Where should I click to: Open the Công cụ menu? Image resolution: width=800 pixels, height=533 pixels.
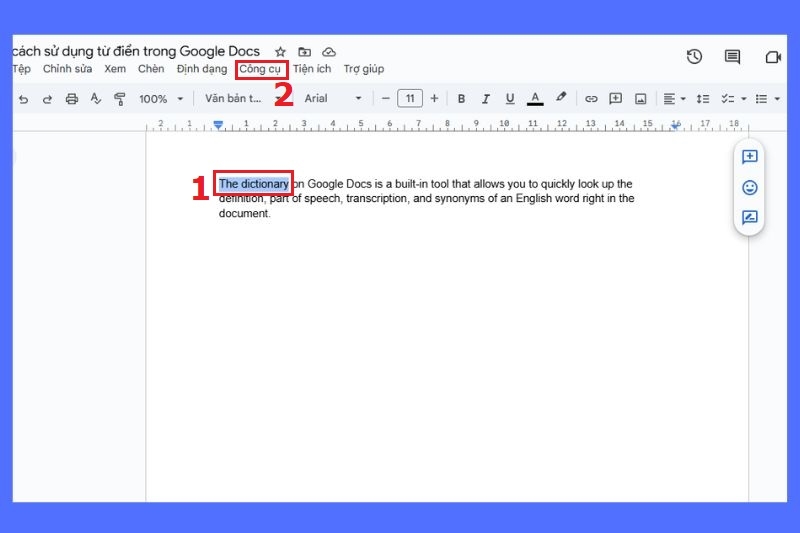coord(260,69)
